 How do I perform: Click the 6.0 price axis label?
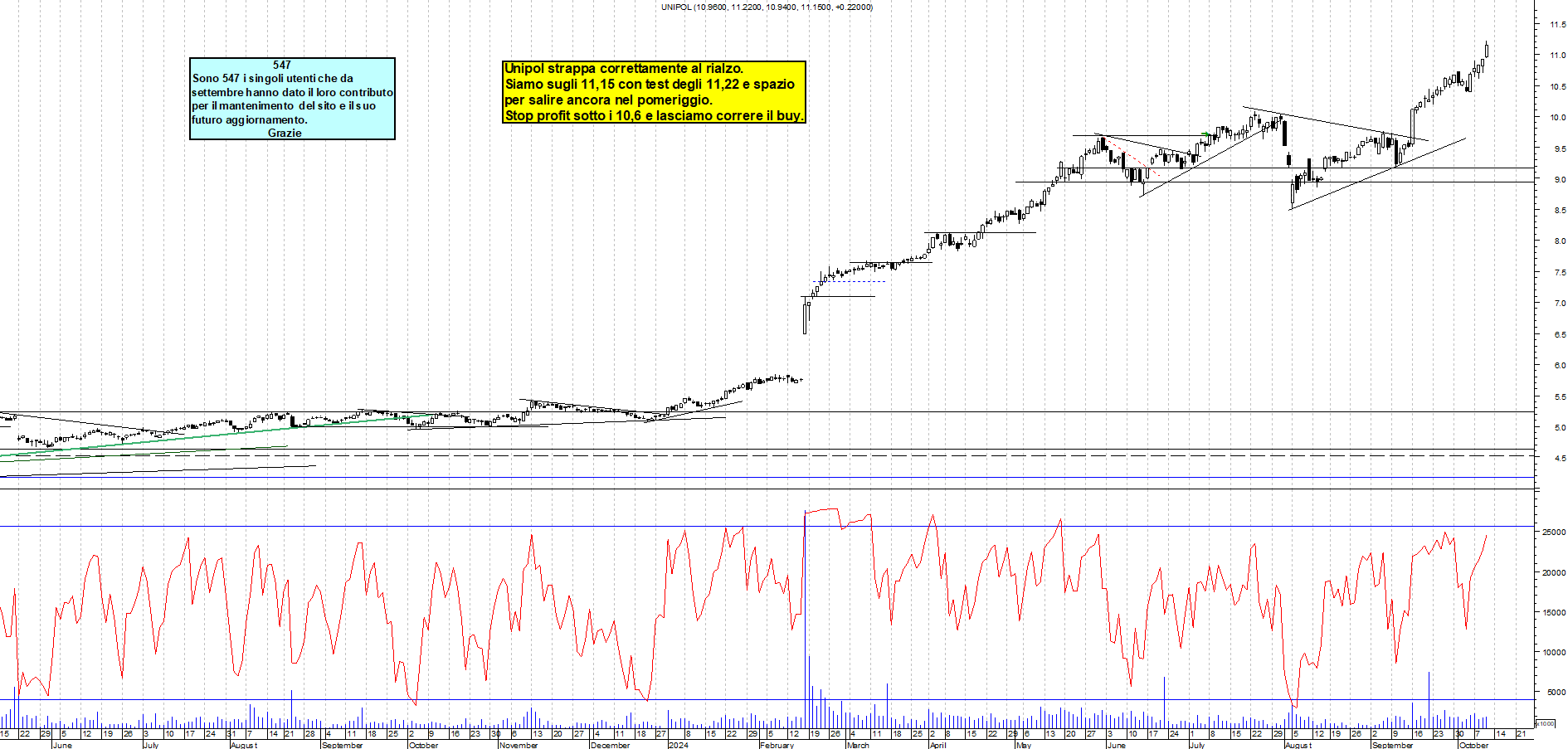click(1560, 366)
